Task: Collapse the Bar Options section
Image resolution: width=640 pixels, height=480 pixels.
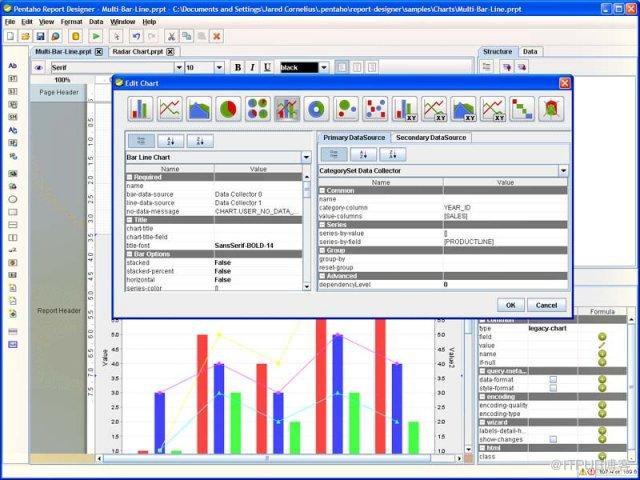Action: pos(129,254)
